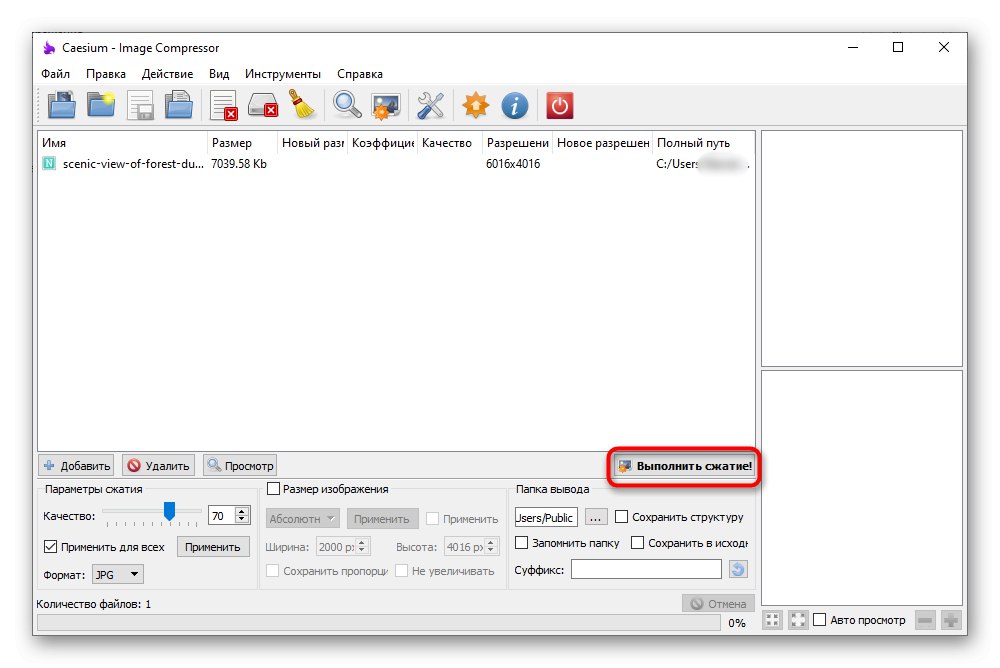The width and height of the screenshot is (1000, 668).
Task: Click the 6016x4016 resolution cell
Action: coord(513,163)
